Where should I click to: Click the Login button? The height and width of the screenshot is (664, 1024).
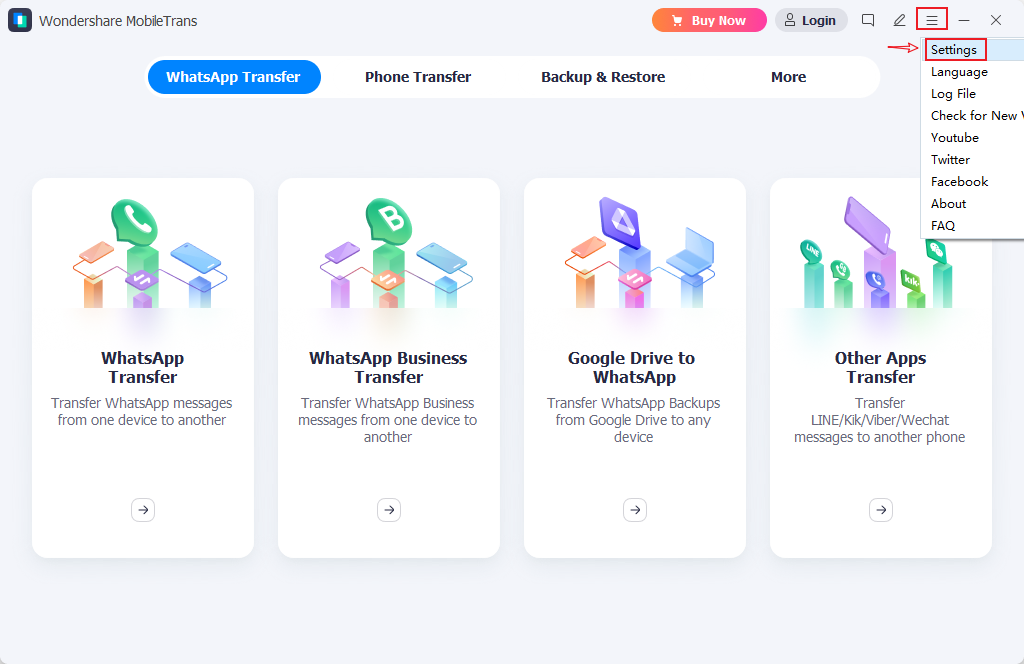coord(811,20)
